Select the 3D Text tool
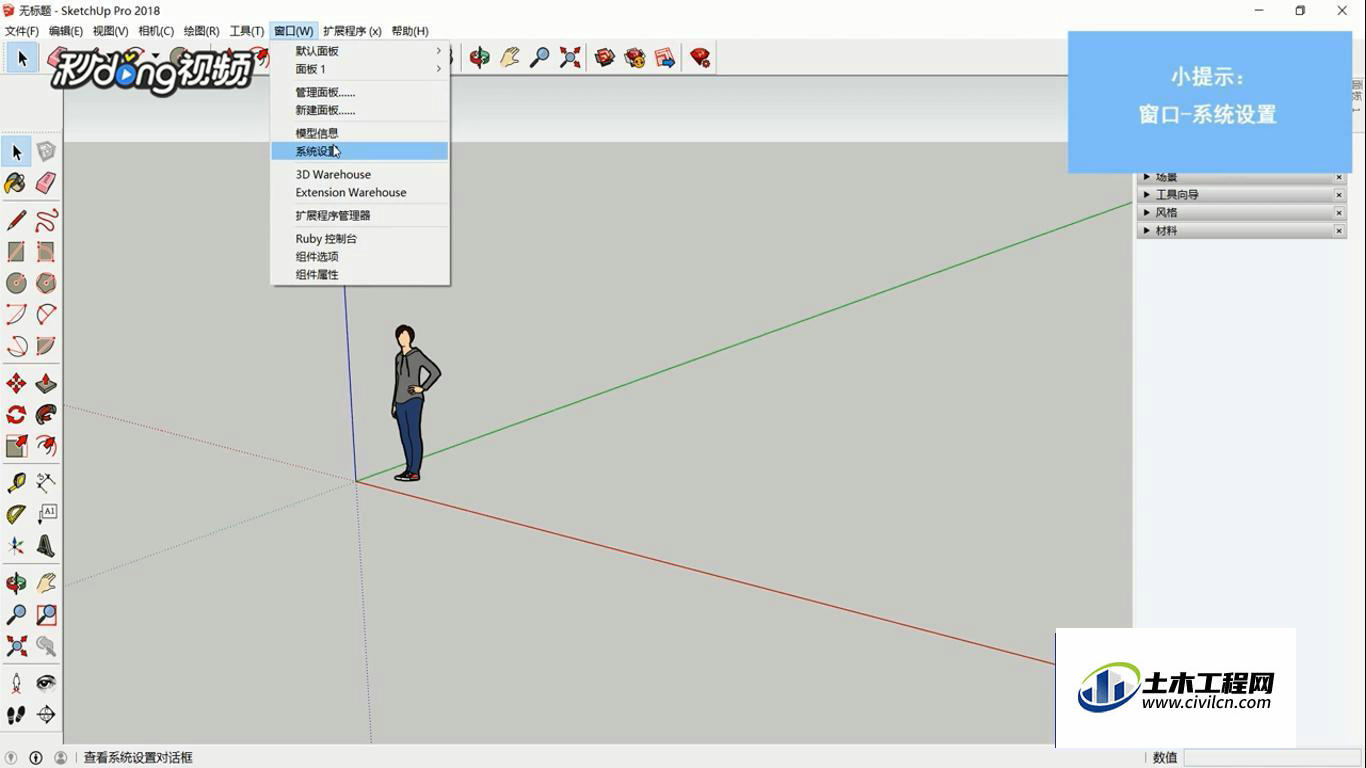The image size is (1366, 768). tap(46, 546)
